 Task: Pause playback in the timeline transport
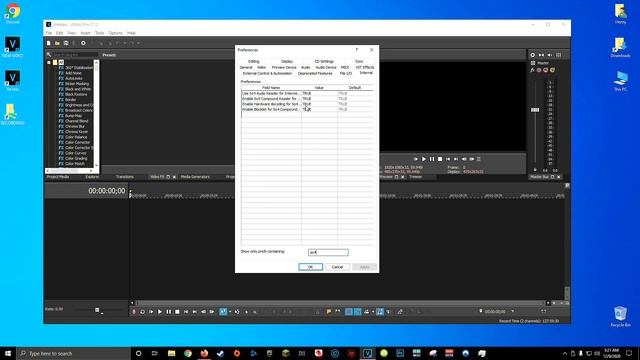tap(169, 312)
